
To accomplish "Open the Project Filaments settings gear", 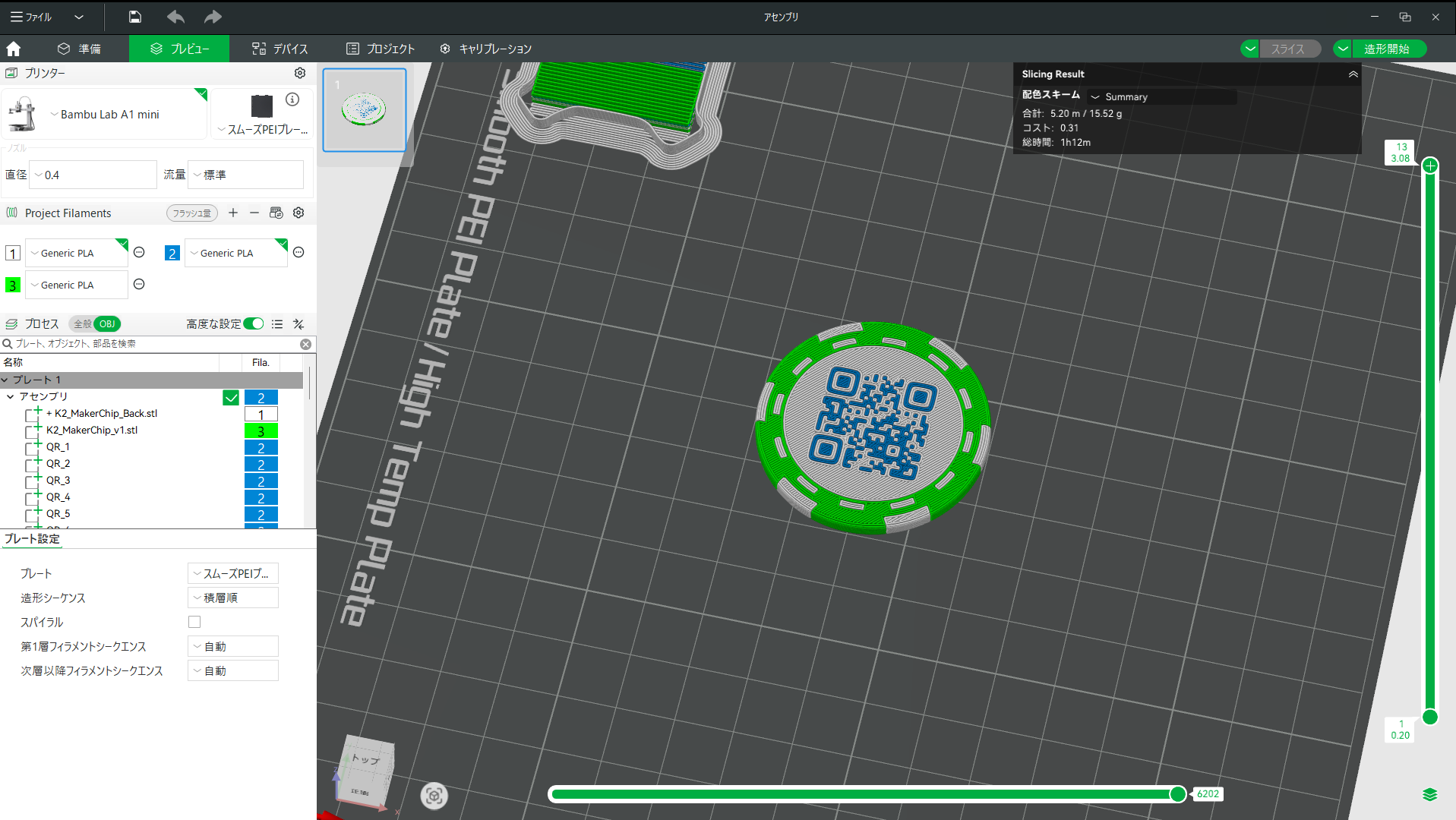I will coord(298,213).
